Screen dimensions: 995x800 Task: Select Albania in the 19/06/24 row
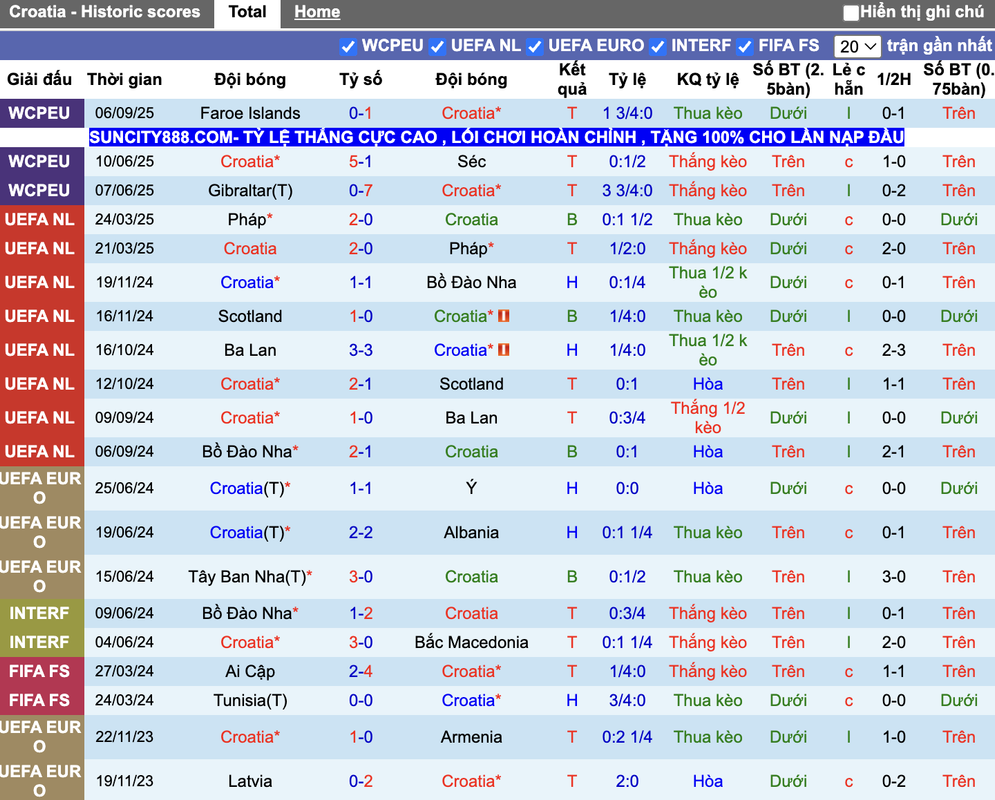(471, 532)
